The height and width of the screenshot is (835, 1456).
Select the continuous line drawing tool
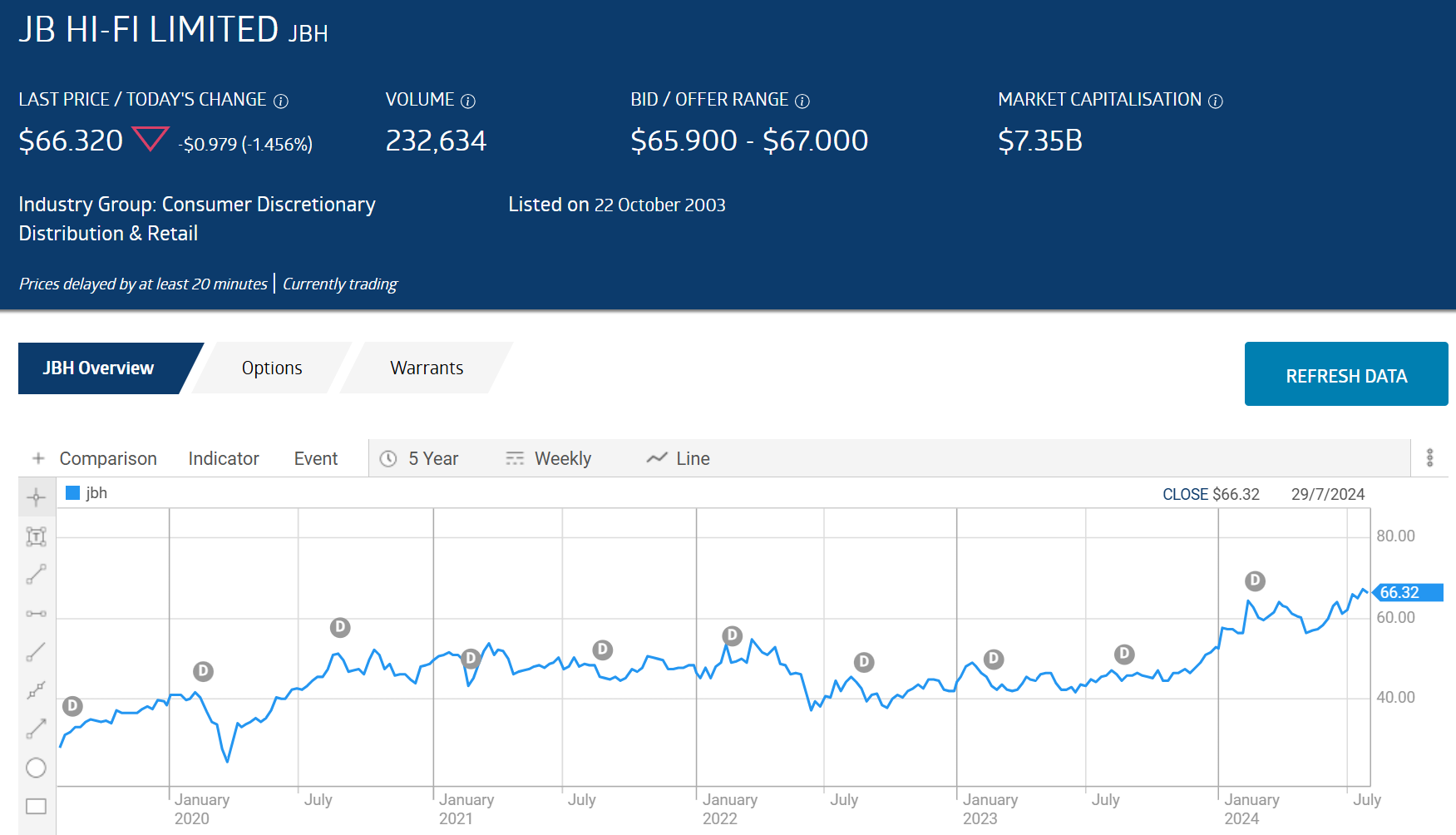[x=36, y=690]
